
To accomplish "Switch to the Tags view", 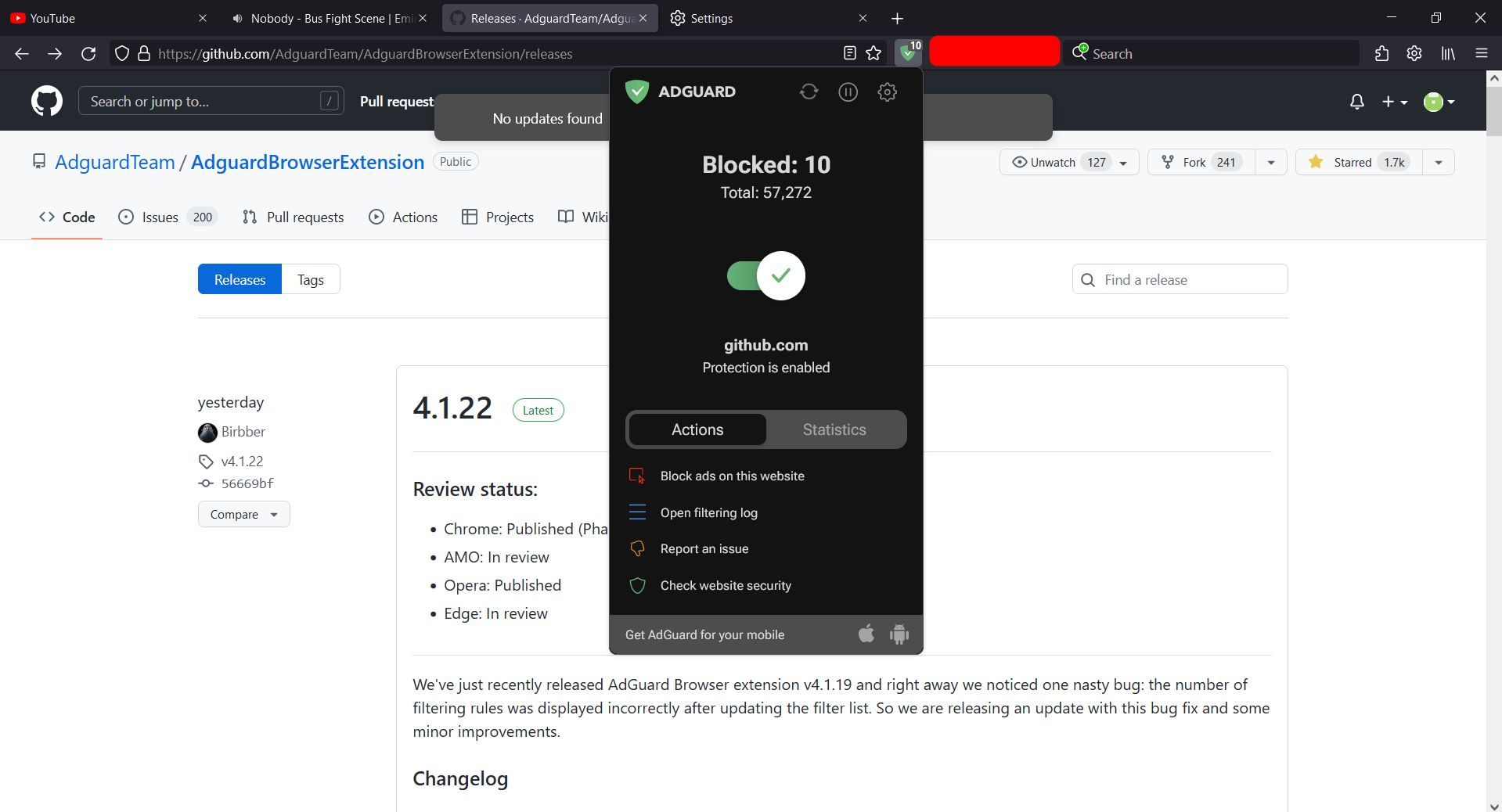I will tap(311, 279).
